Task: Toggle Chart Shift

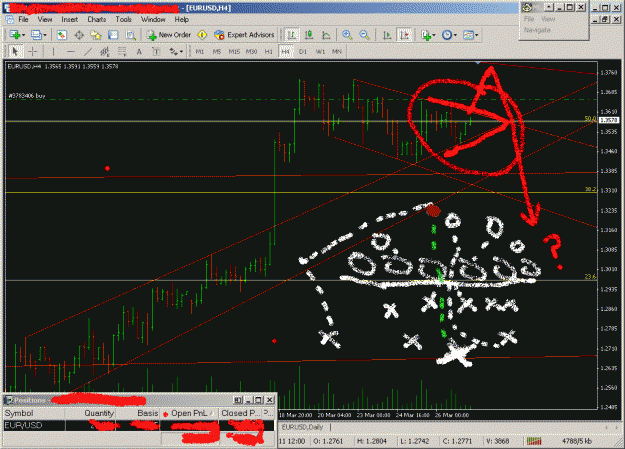Action: tap(404, 35)
